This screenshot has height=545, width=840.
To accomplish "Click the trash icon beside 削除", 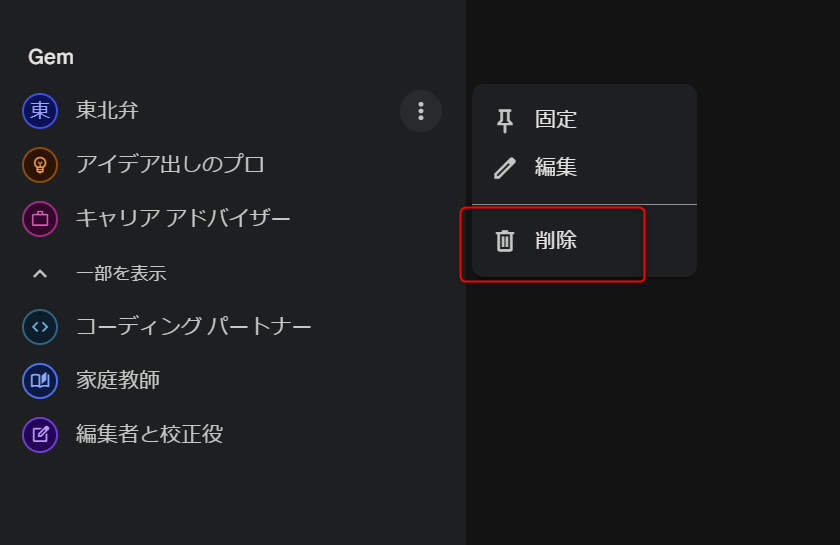I will pyautogui.click(x=504, y=241).
